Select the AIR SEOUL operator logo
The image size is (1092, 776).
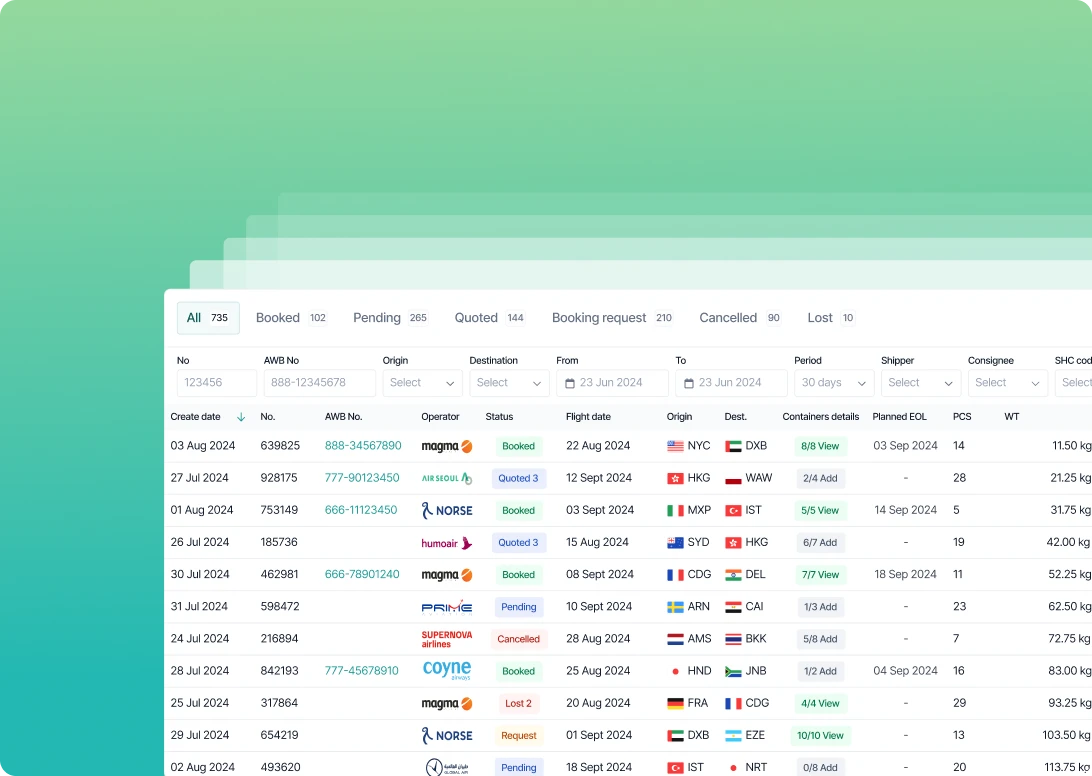pos(446,478)
